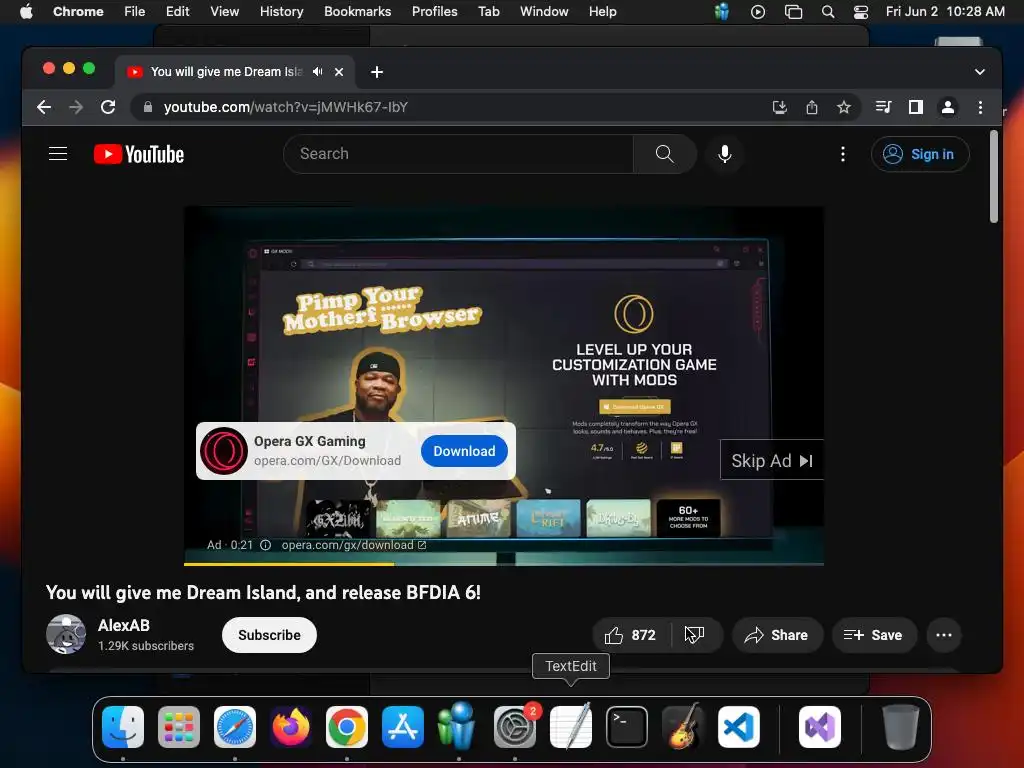The width and height of the screenshot is (1024, 768).
Task: Open the AlexAB channel name link
Action: (123, 625)
